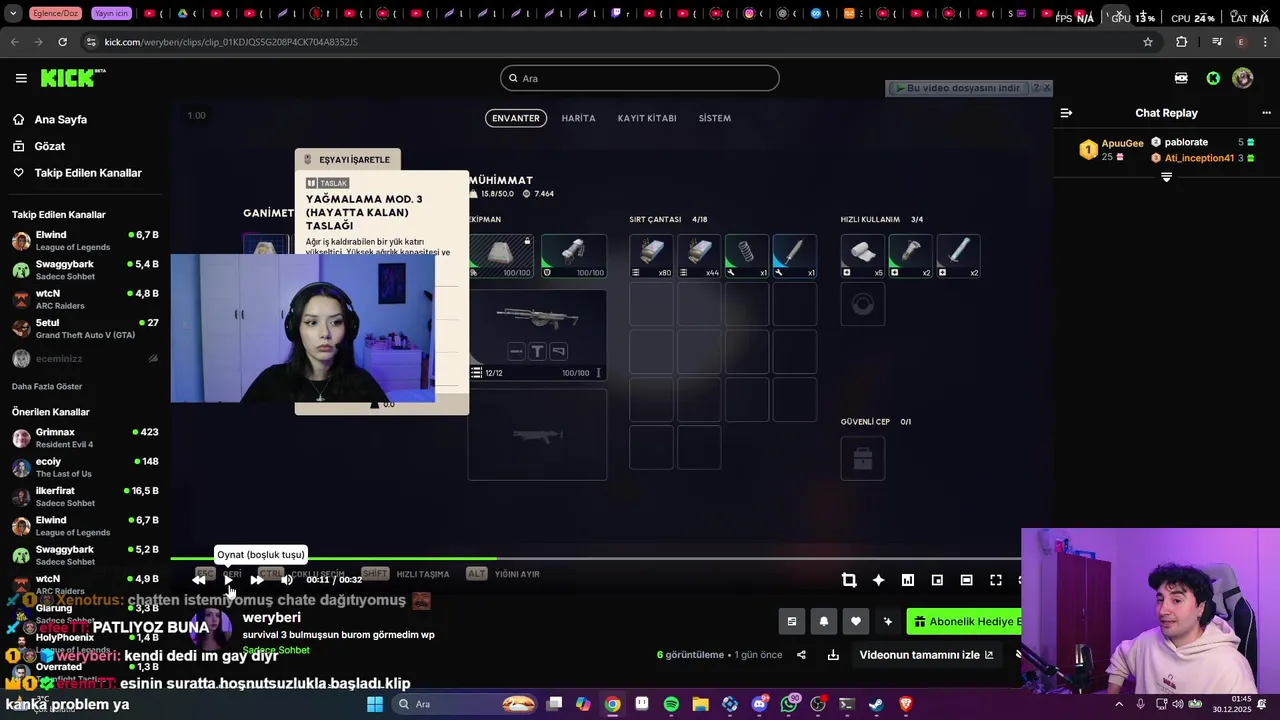The image size is (1280, 720).
Task: Open Steam from the taskbar
Action: coord(876,704)
